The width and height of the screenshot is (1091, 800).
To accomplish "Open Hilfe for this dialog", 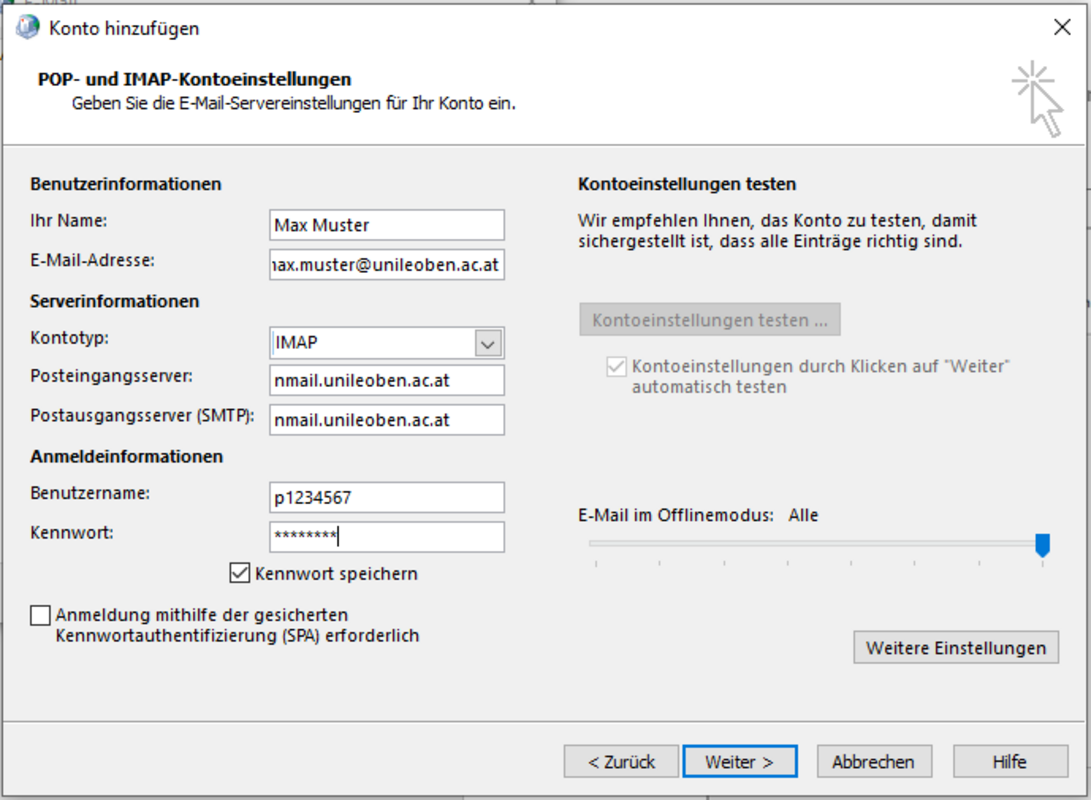I will pos(1009,761).
